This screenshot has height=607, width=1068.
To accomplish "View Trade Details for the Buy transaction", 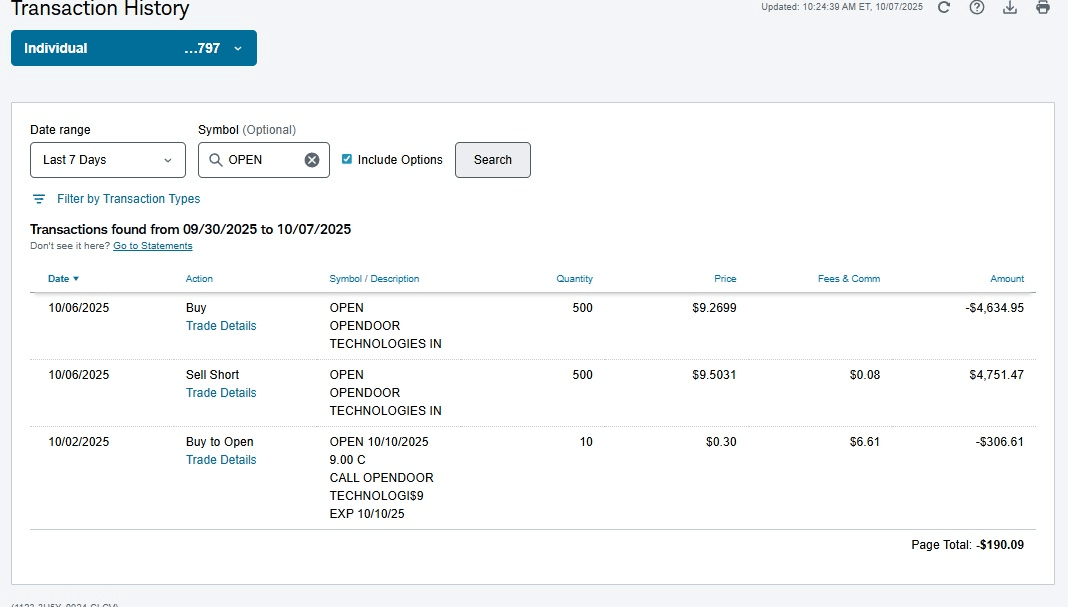I will pos(221,326).
